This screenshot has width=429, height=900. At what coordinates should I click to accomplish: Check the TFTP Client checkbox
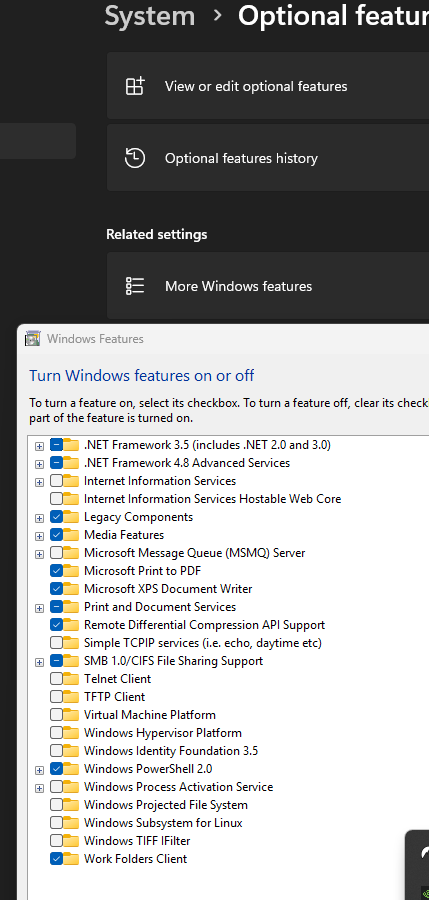56,697
